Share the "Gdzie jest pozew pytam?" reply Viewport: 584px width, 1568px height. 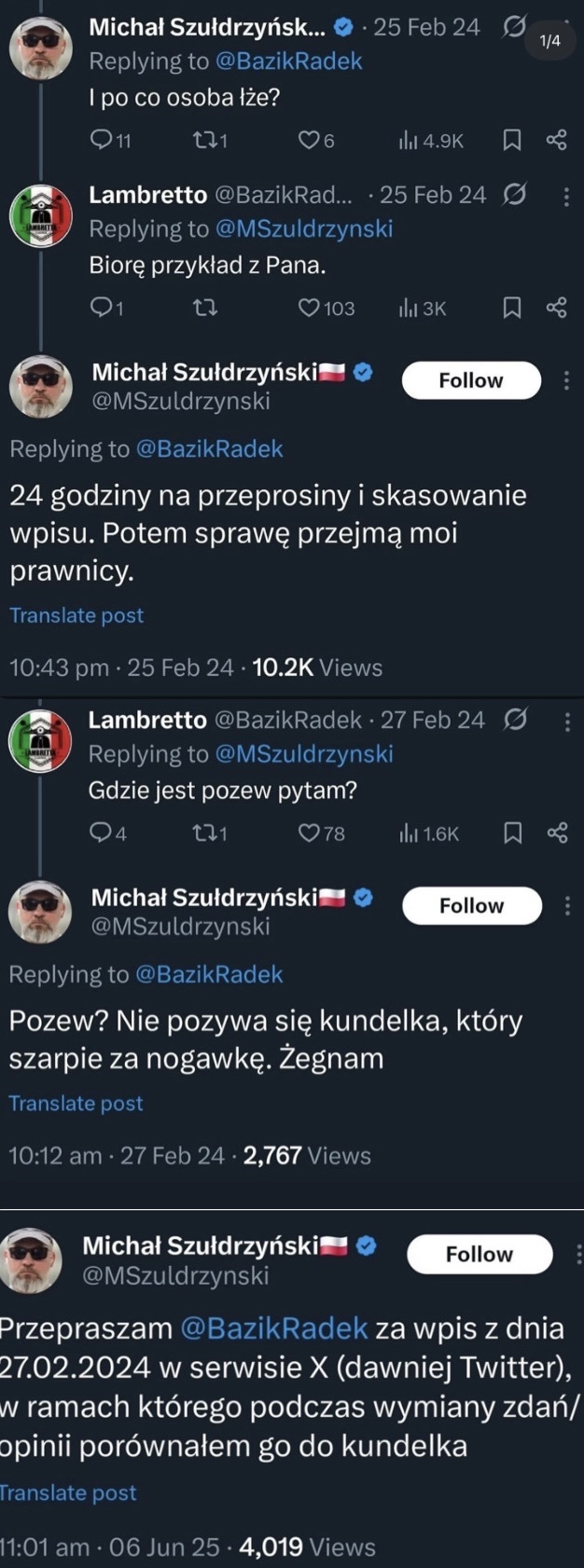(557, 833)
